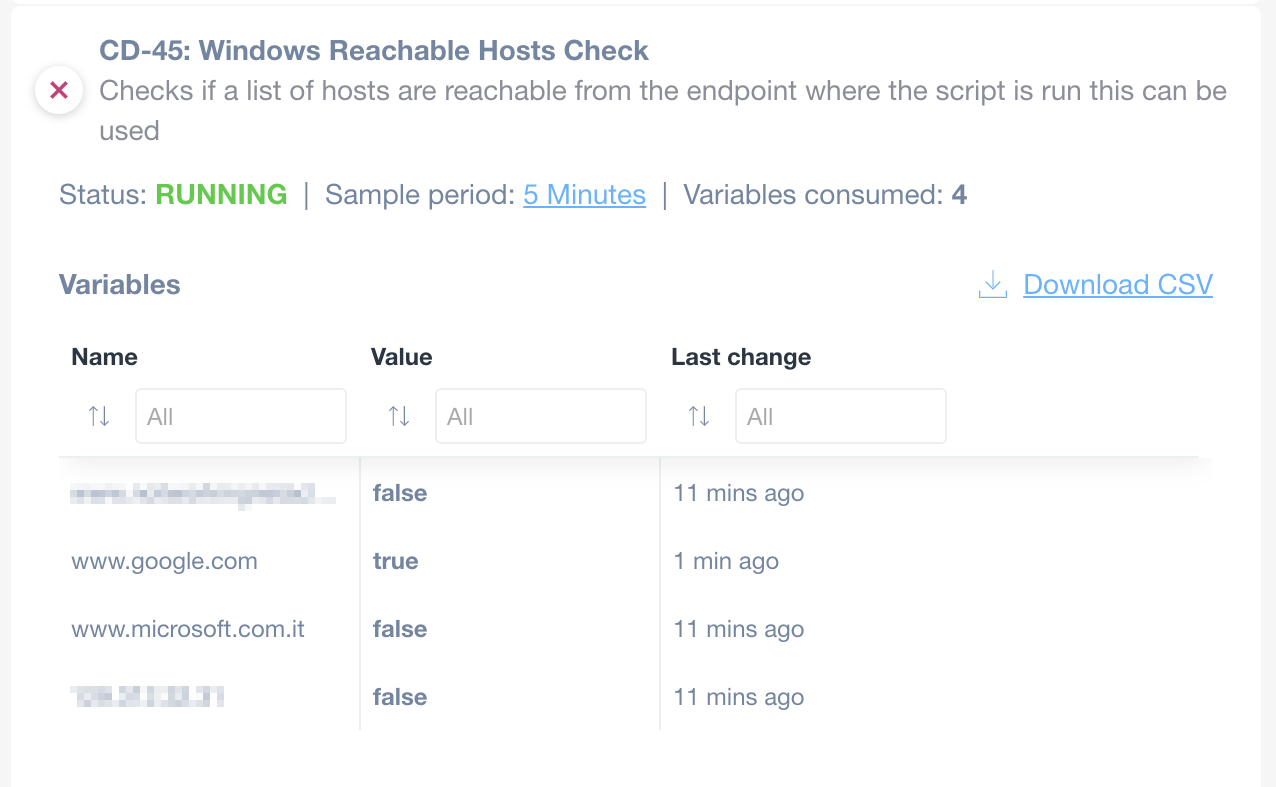Click the Value column header label

point(401,357)
